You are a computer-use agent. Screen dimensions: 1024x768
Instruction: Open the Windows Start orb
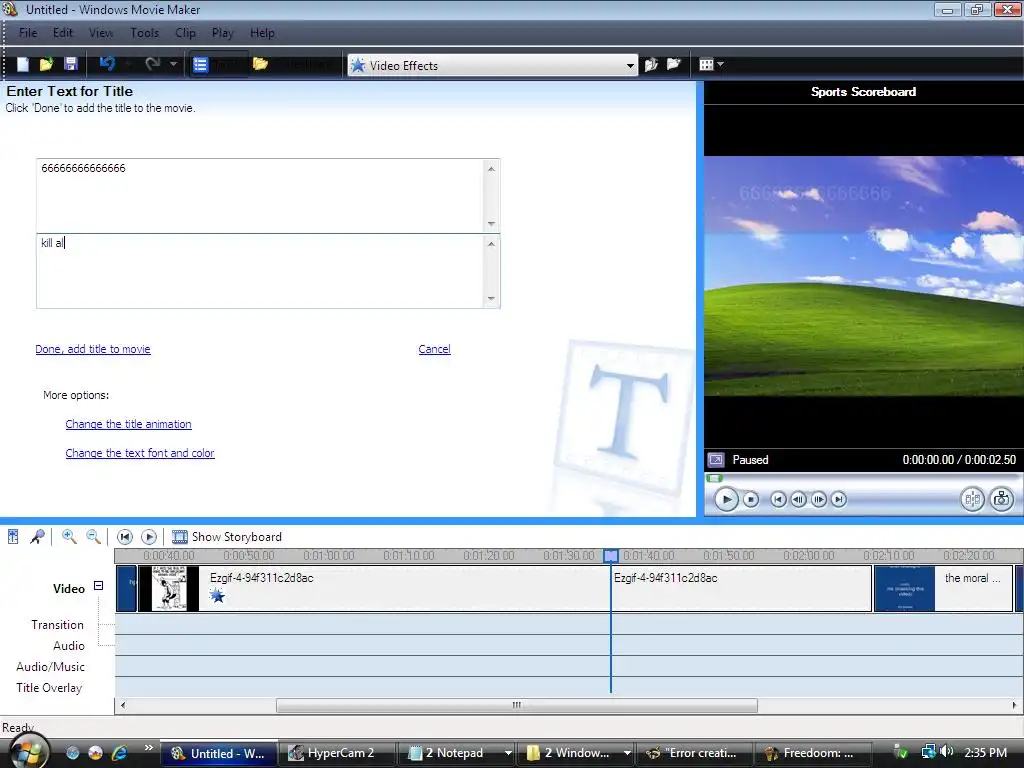coord(27,751)
